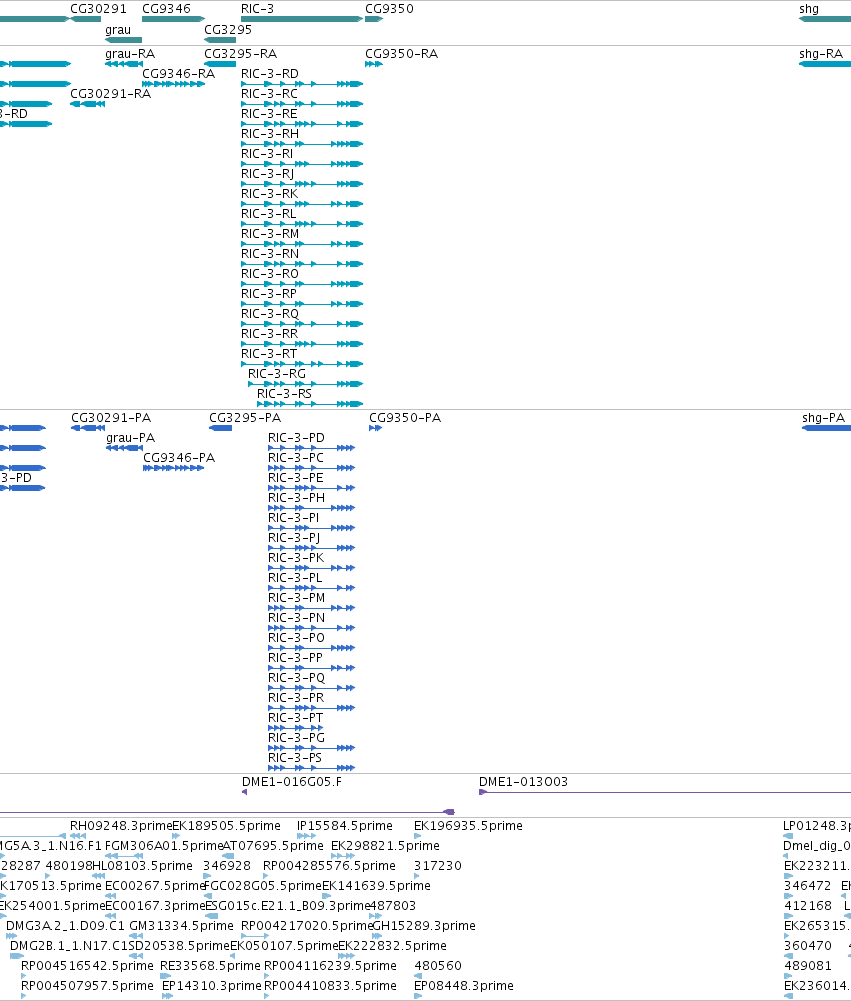Click EST GH15289.3prime
Image resolution: width=851 pixels, height=1001 pixels.
[377, 936]
